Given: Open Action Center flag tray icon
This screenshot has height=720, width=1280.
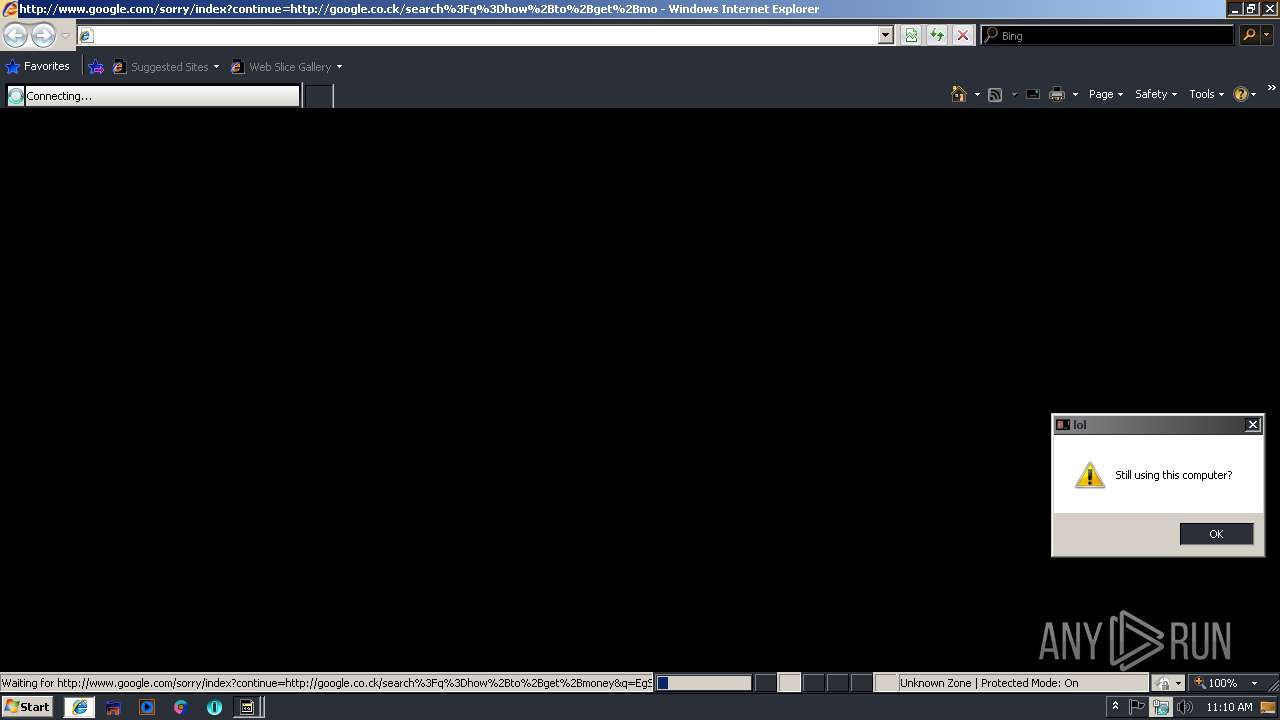Looking at the screenshot, I should point(1137,707).
